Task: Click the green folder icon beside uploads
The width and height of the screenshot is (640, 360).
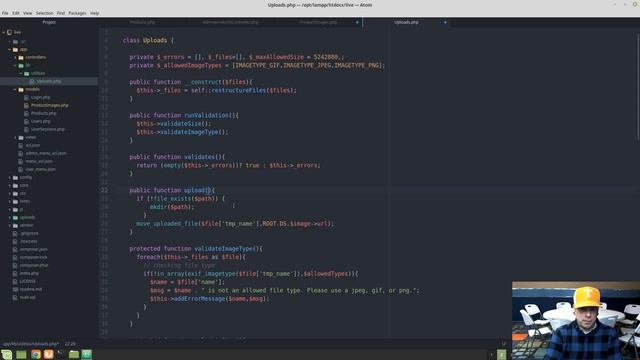Action: tap(15, 218)
